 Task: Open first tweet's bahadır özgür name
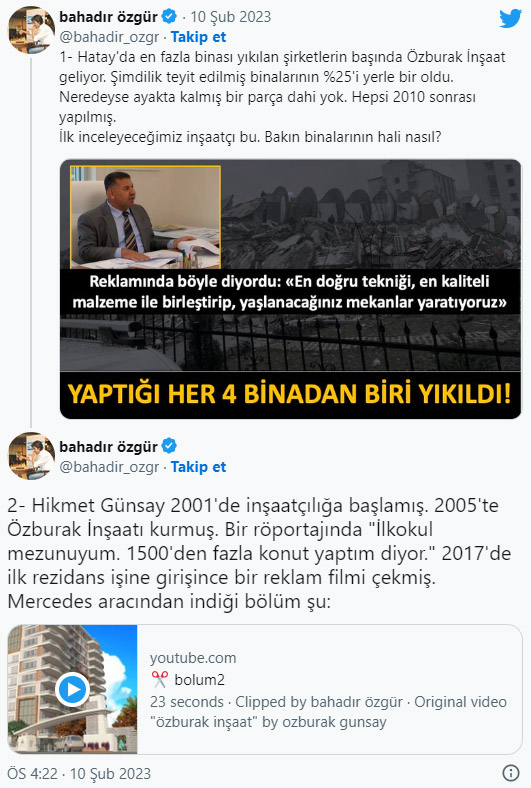pos(109,17)
